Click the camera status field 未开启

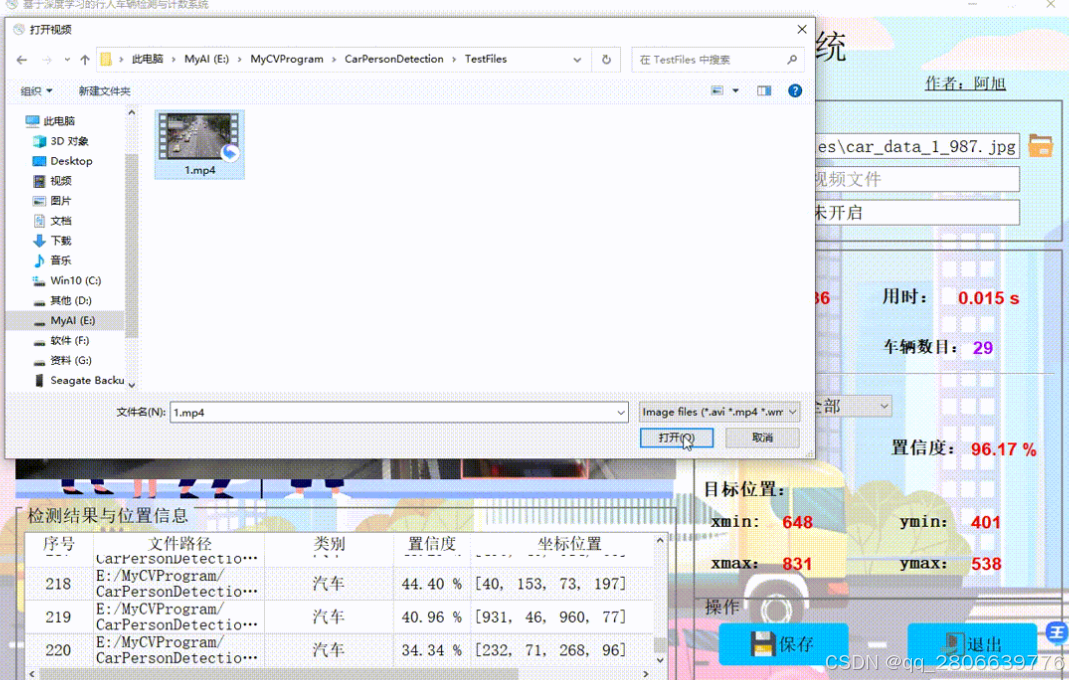coord(917,213)
